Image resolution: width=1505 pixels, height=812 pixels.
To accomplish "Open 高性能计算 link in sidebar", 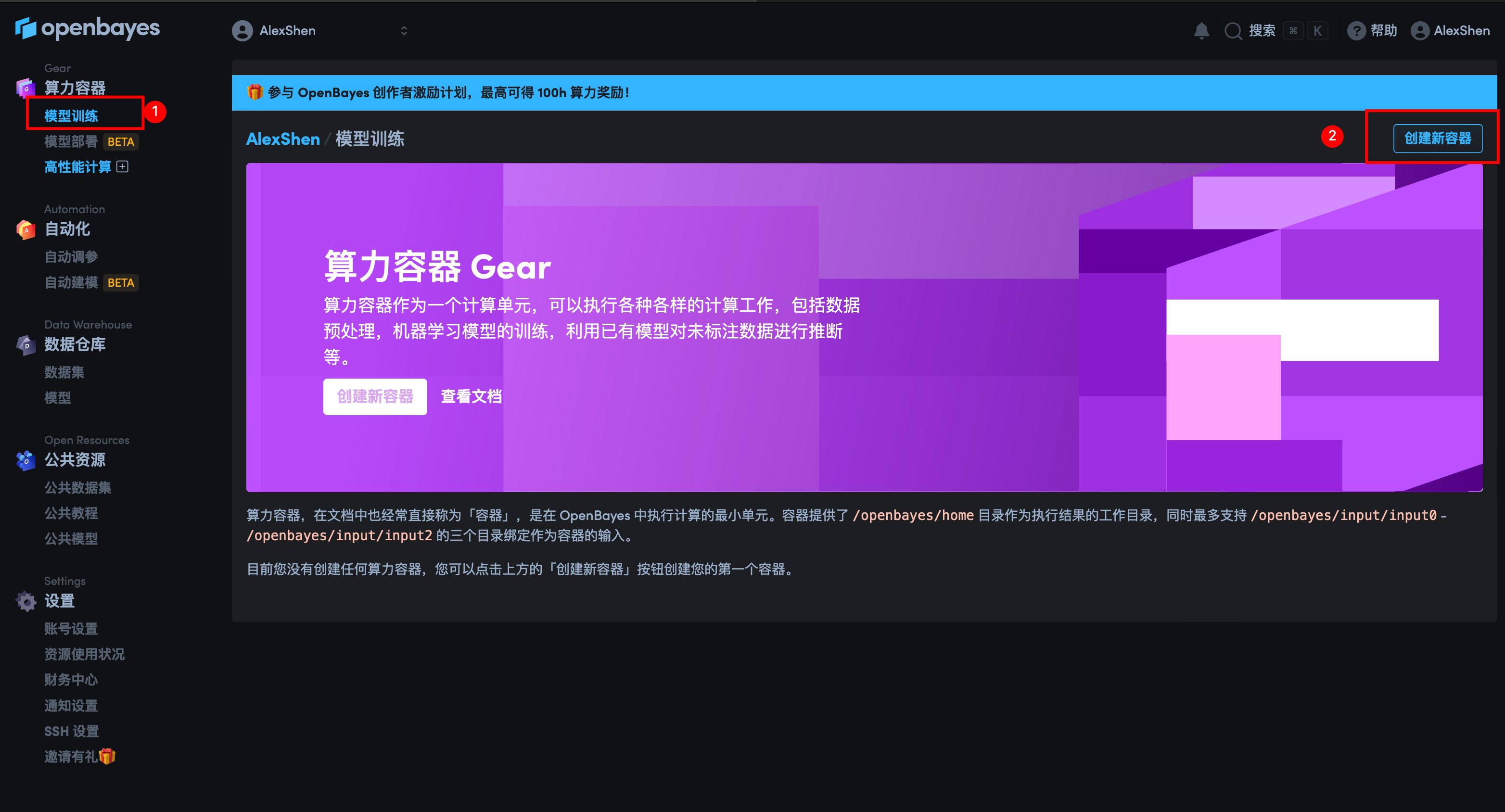I will [x=78, y=167].
